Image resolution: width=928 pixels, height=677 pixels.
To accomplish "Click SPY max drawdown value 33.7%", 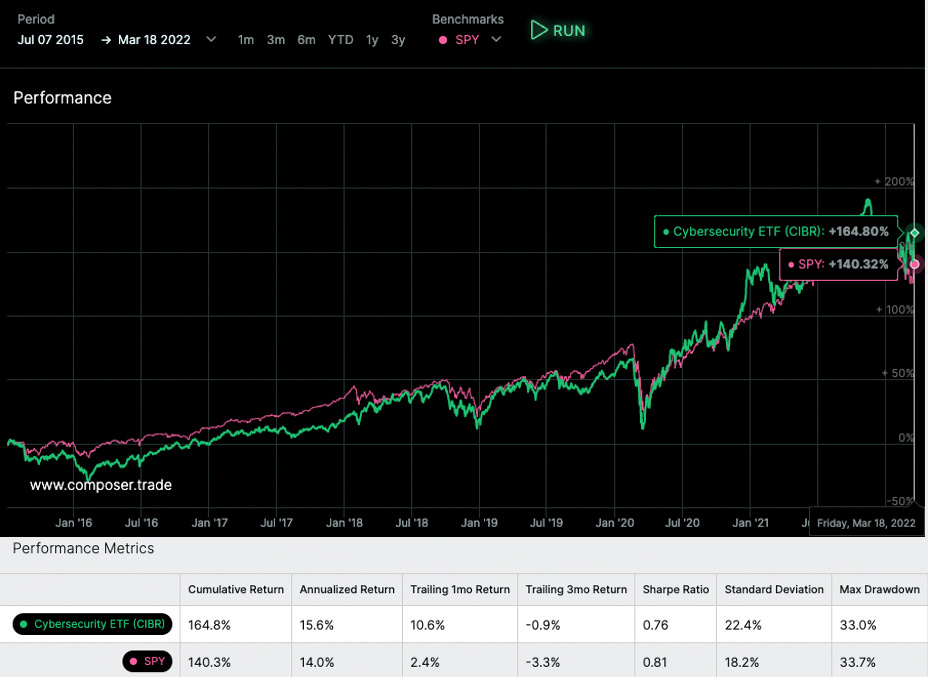I will click(x=858, y=662).
